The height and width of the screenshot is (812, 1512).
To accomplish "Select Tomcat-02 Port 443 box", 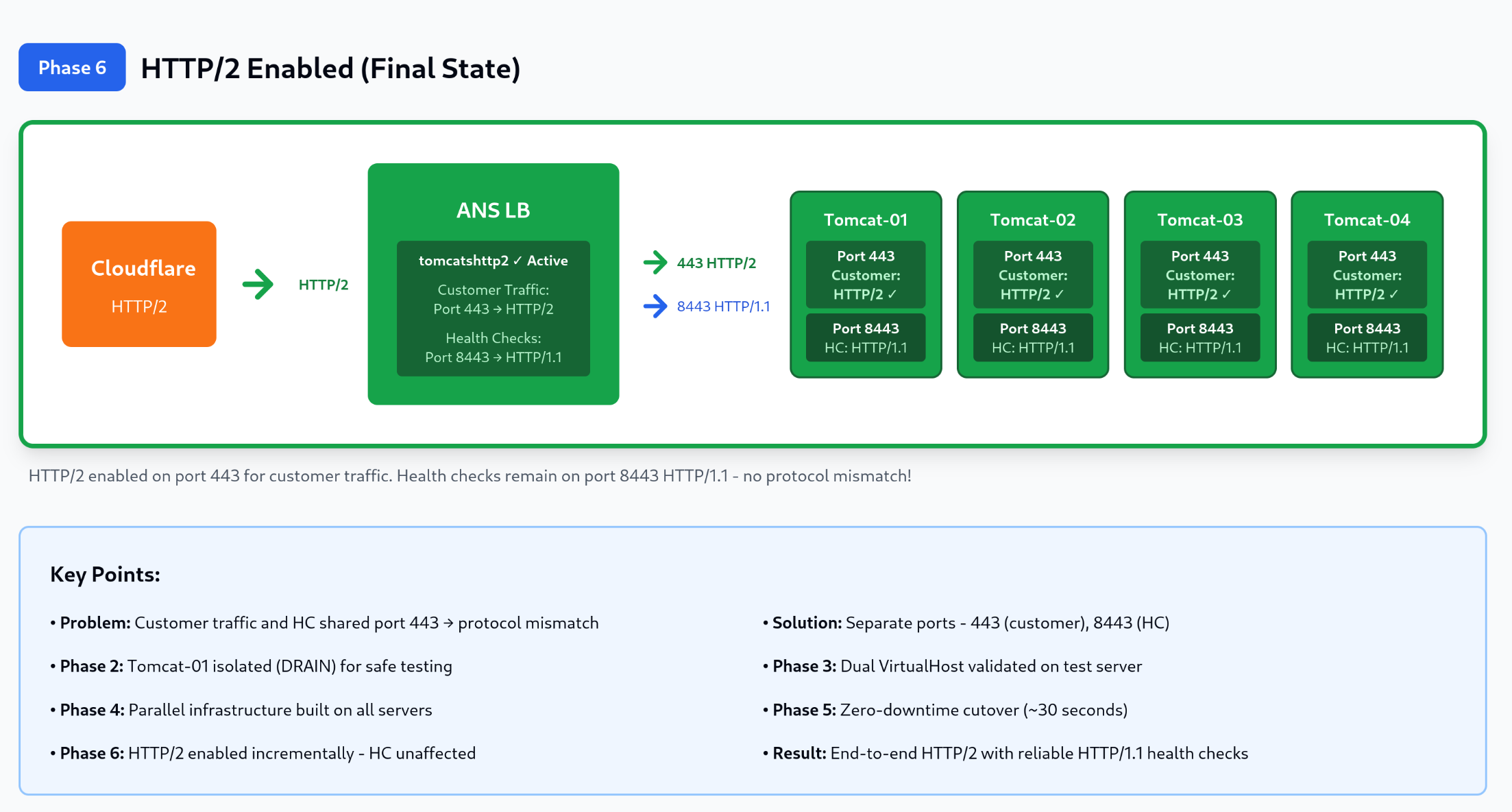I will click(x=1032, y=274).
